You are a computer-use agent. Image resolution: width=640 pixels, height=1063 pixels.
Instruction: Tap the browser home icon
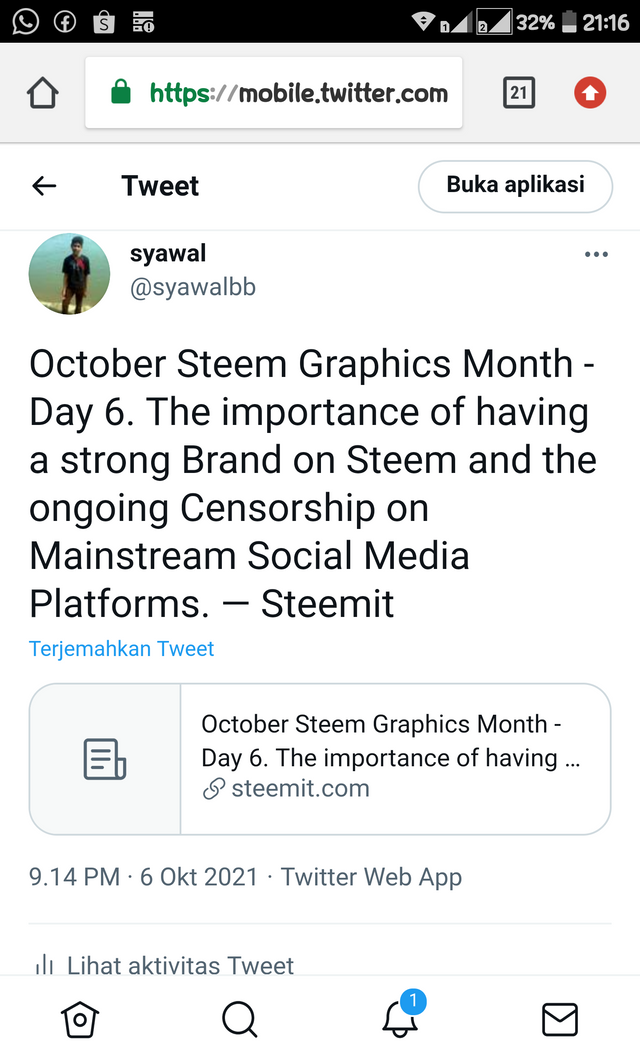[43, 93]
